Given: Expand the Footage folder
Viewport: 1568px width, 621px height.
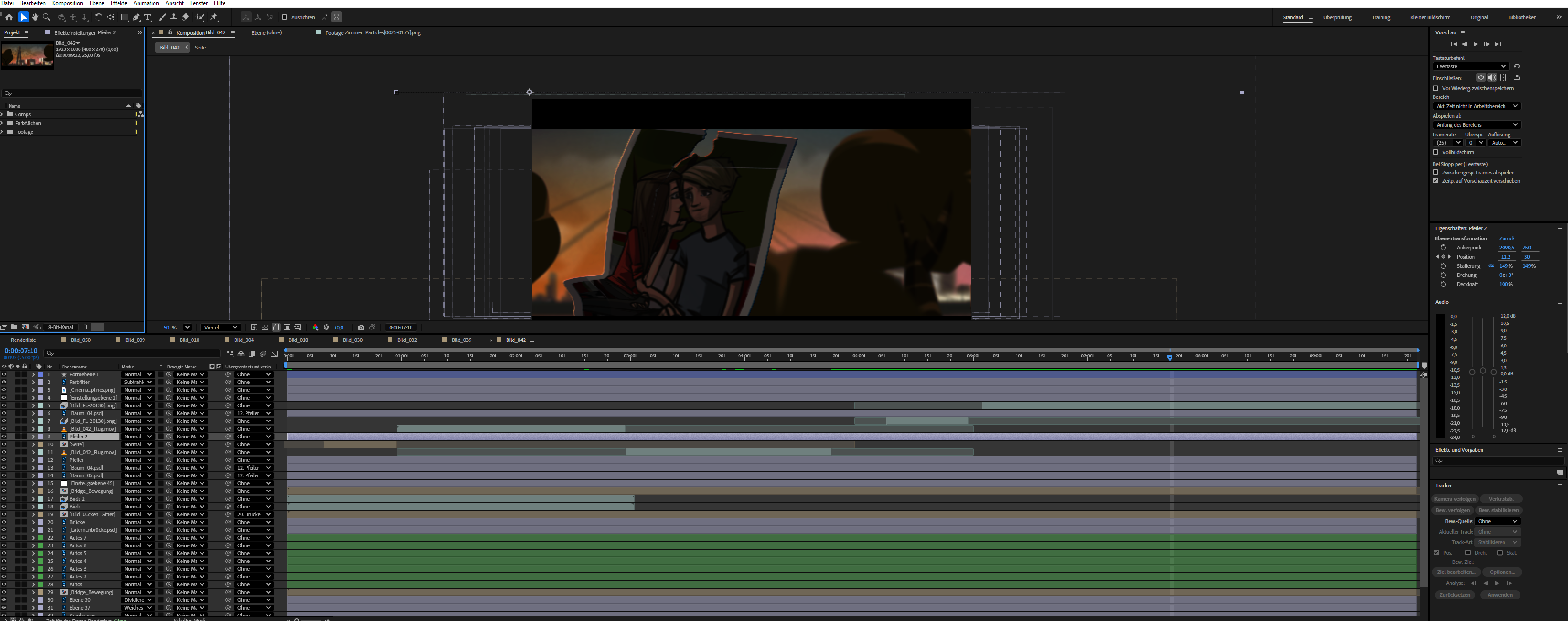Looking at the screenshot, I should coord(2,132).
